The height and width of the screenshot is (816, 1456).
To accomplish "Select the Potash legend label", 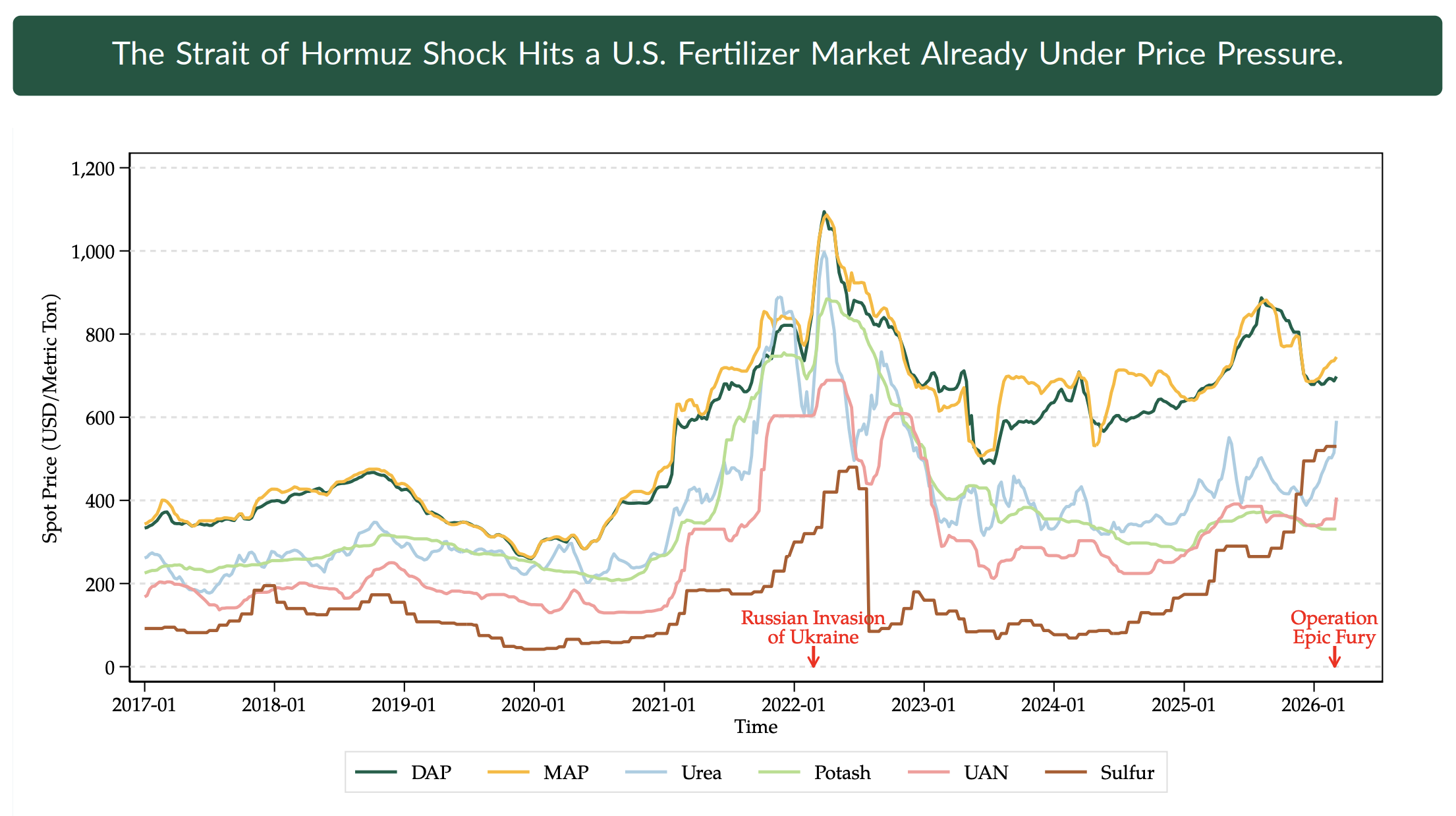I will tap(842, 772).
